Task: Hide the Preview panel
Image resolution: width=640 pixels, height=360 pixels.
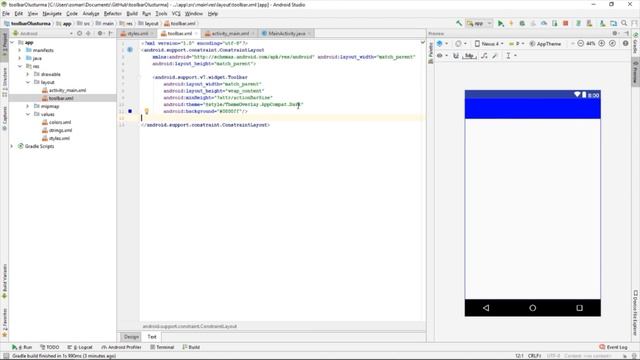Action: tap(627, 33)
